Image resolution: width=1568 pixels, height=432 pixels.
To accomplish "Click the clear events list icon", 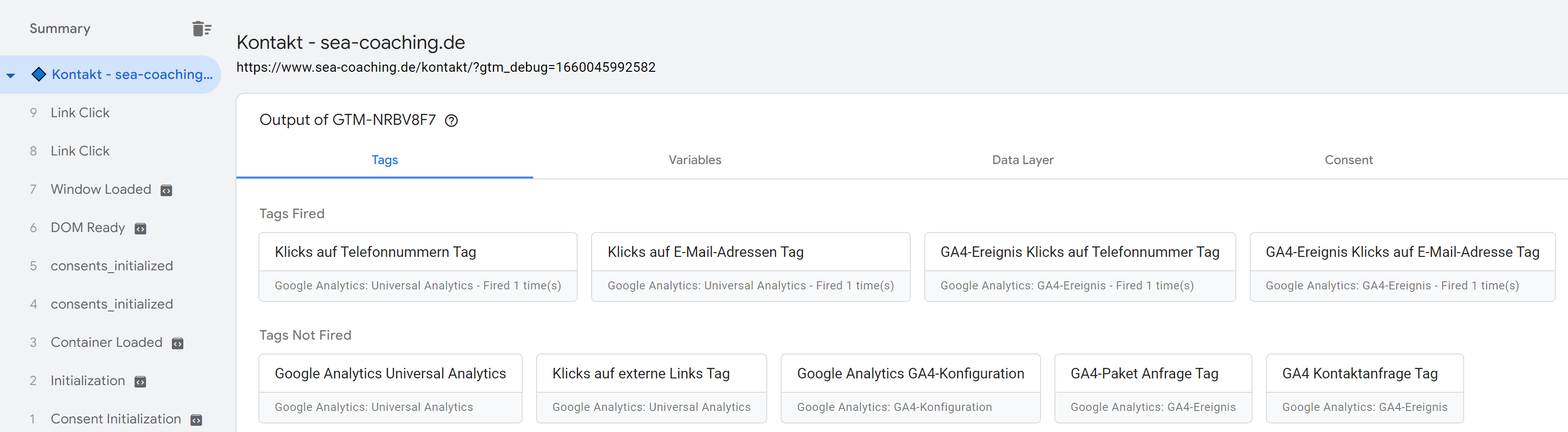I will click(x=202, y=29).
